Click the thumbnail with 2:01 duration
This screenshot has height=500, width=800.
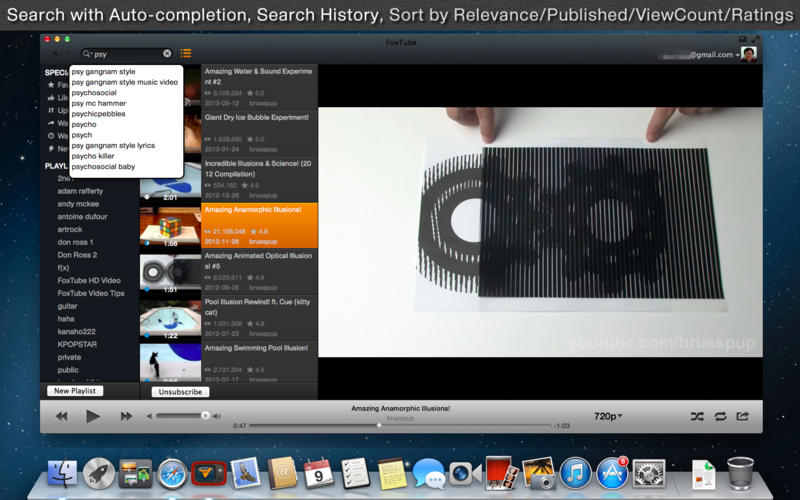click(170, 183)
